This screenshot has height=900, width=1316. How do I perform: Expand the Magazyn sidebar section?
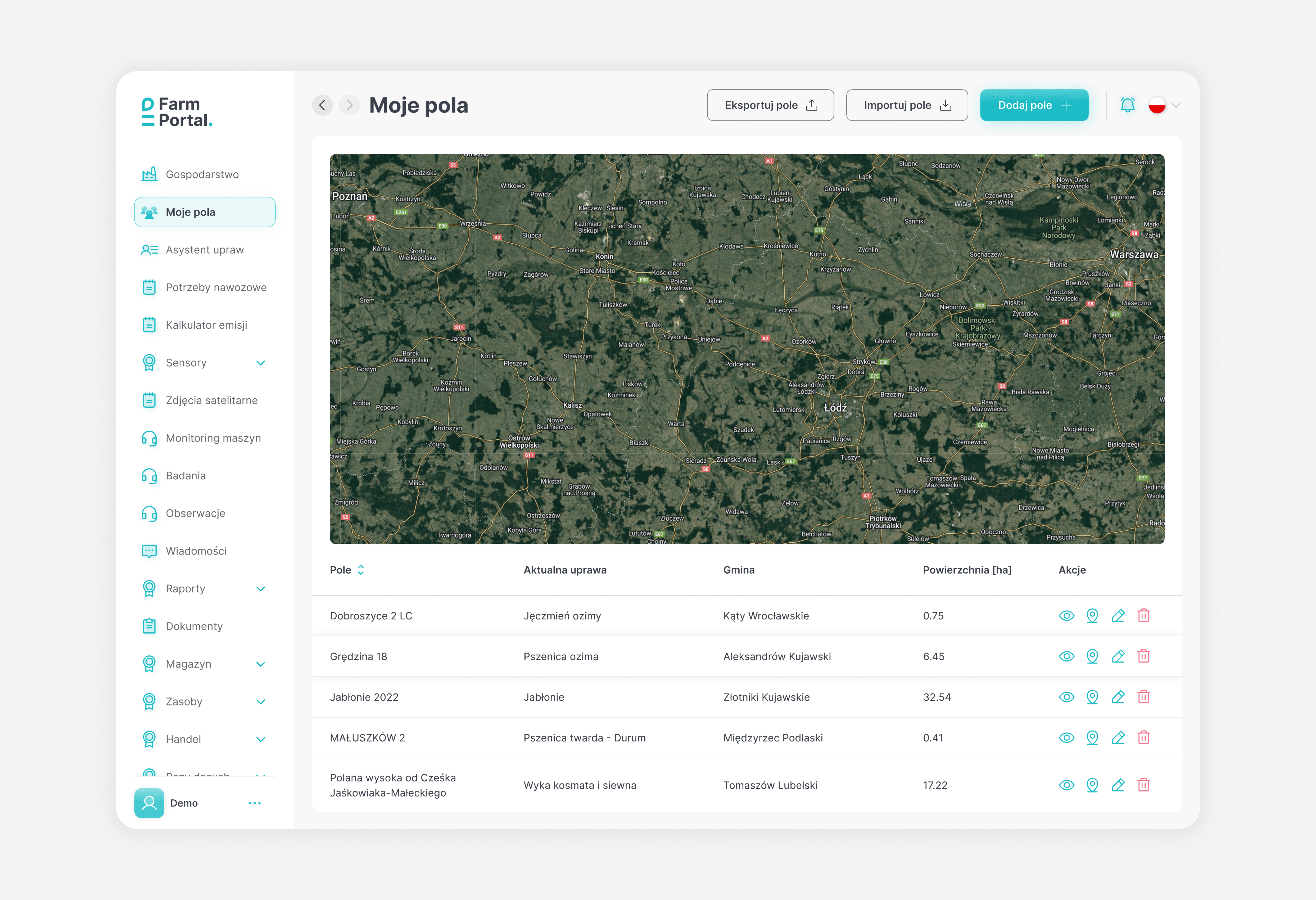pos(260,664)
